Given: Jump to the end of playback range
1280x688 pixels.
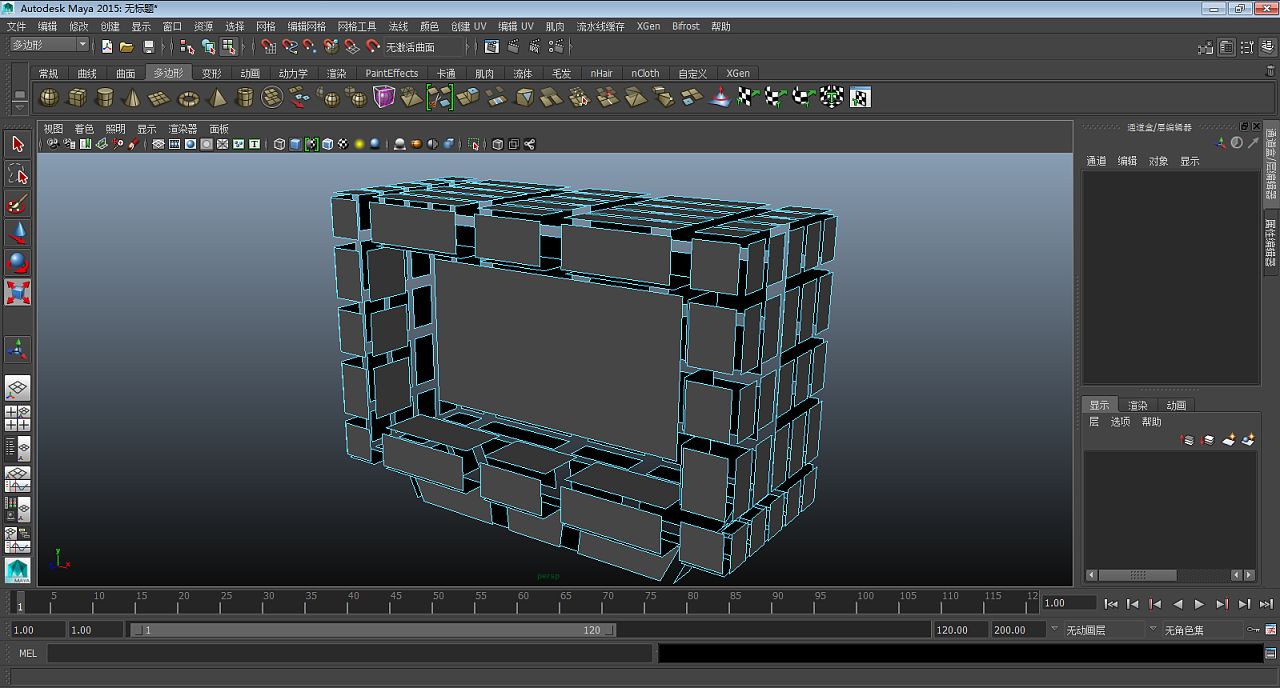Looking at the screenshot, I should [1244, 604].
